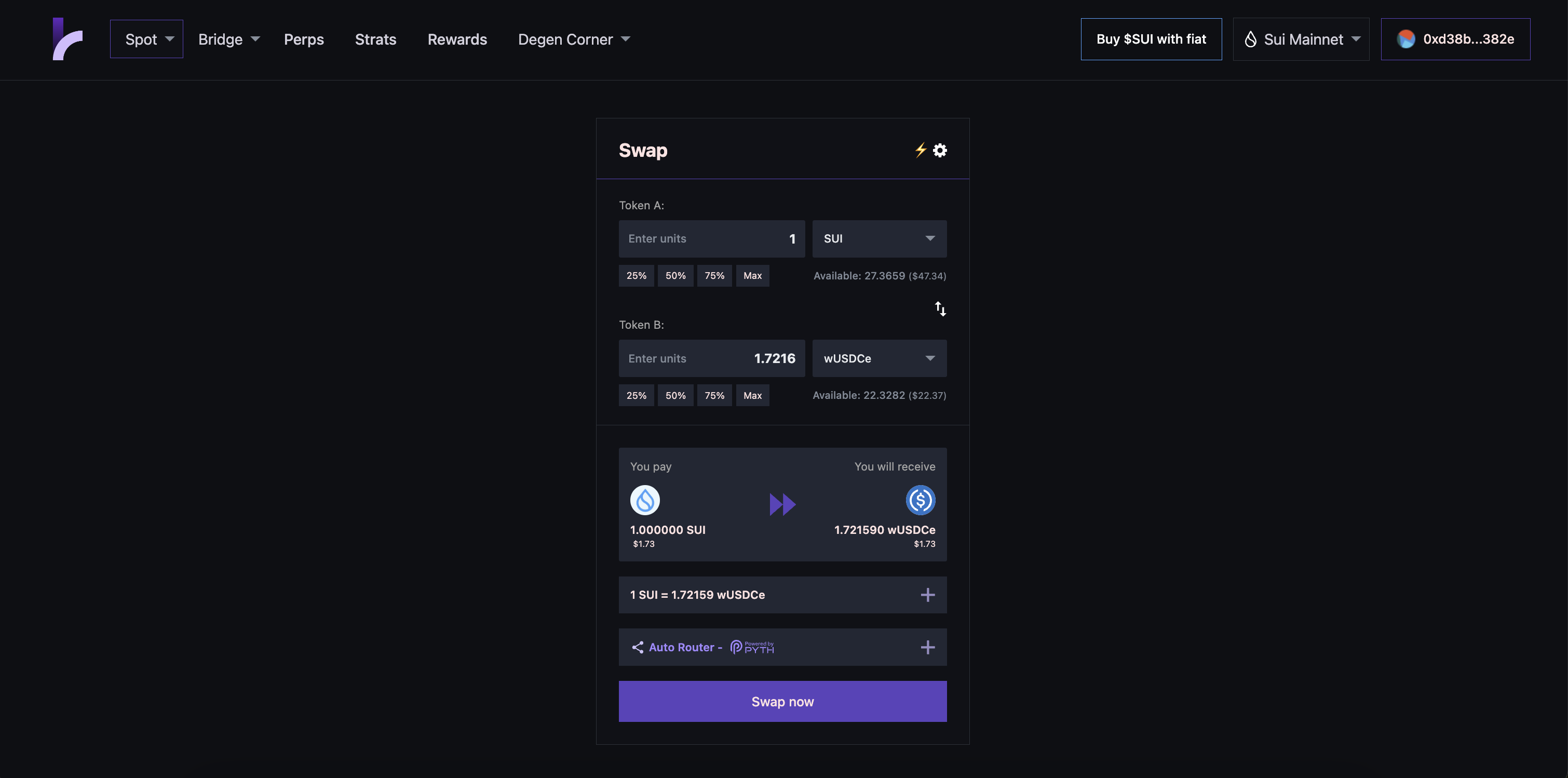
Task: Click the lightning bolt fast mode icon
Action: pyautogui.click(x=921, y=150)
